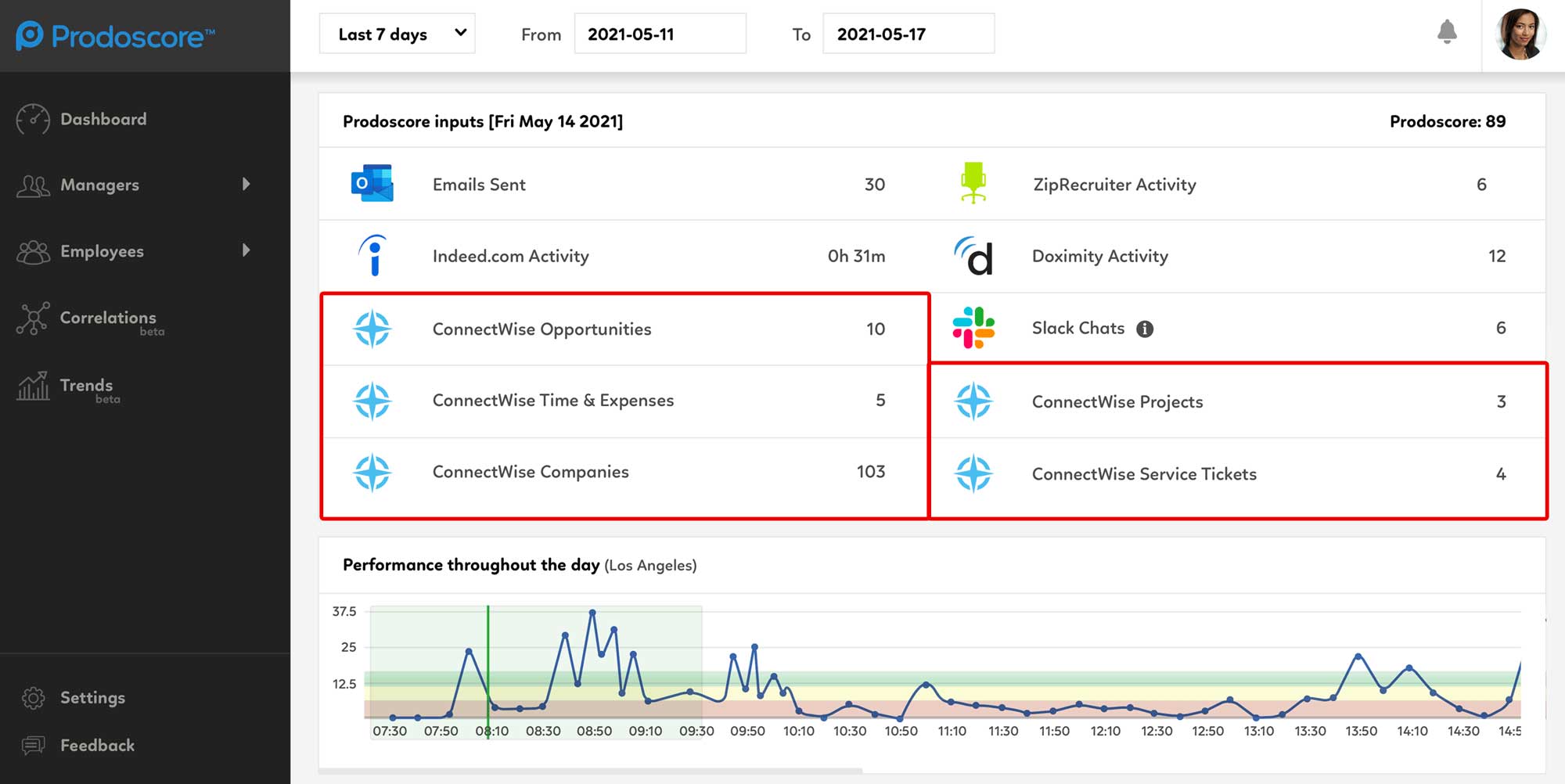
Task: Click the Doximity icon
Action: point(973,256)
